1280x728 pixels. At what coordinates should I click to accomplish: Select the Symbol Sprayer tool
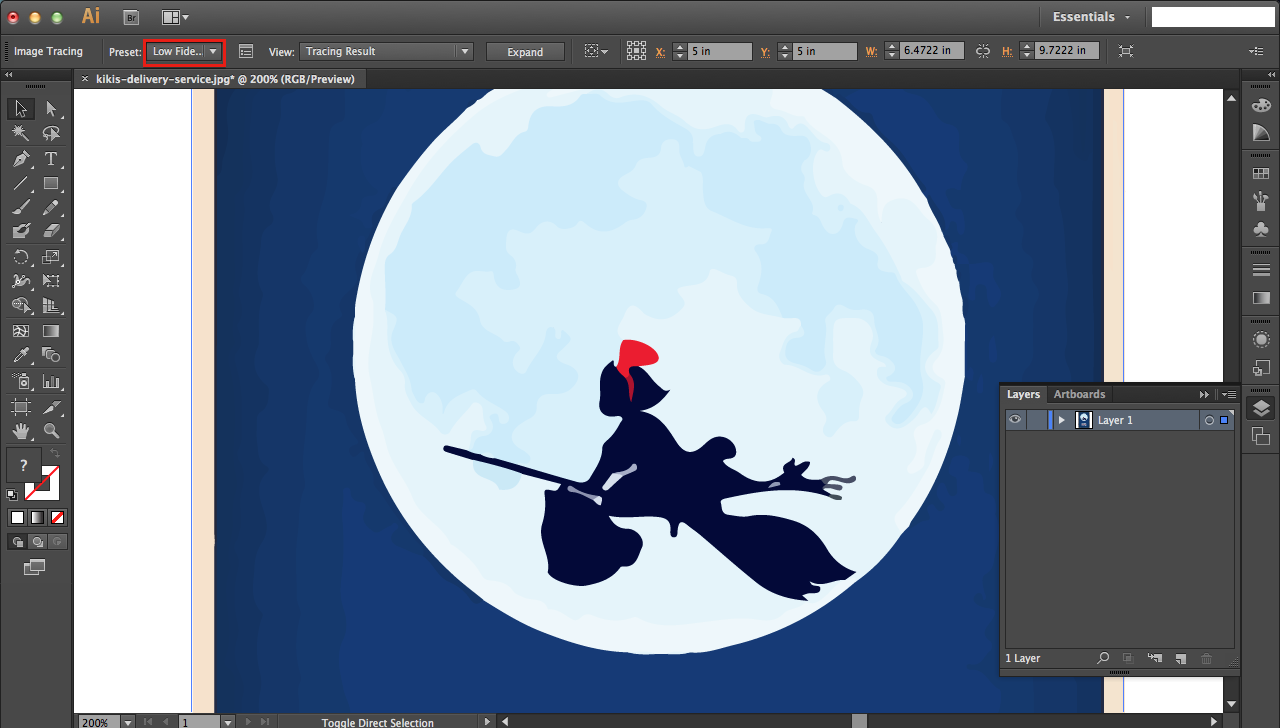click(21, 382)
